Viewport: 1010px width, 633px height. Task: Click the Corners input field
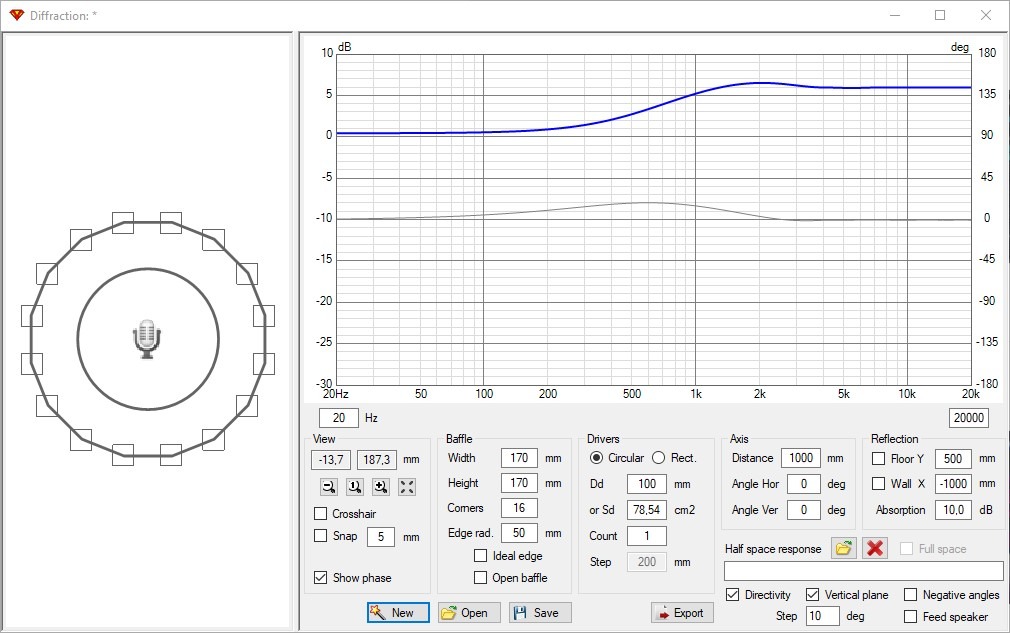tap(519, 507)
